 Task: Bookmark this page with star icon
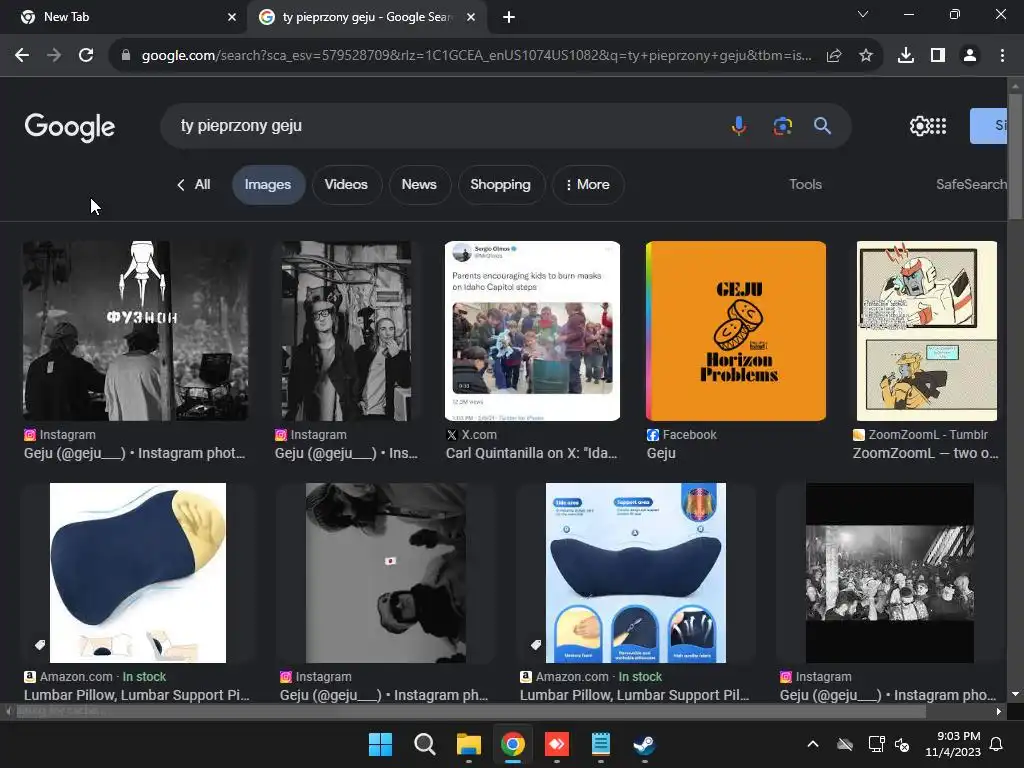[x=866, y=56]
